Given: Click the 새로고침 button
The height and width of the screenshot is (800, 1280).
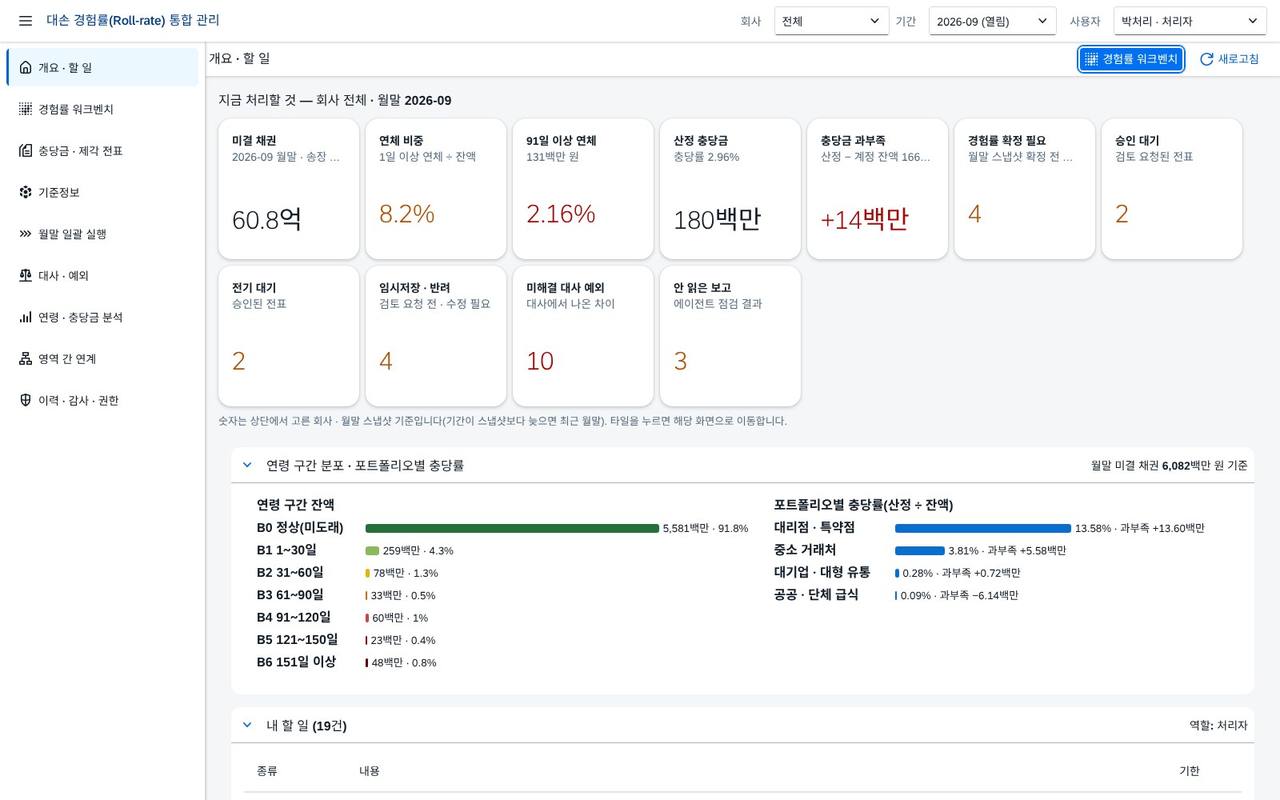Looking at the screenshot, I should [1229, 59].
